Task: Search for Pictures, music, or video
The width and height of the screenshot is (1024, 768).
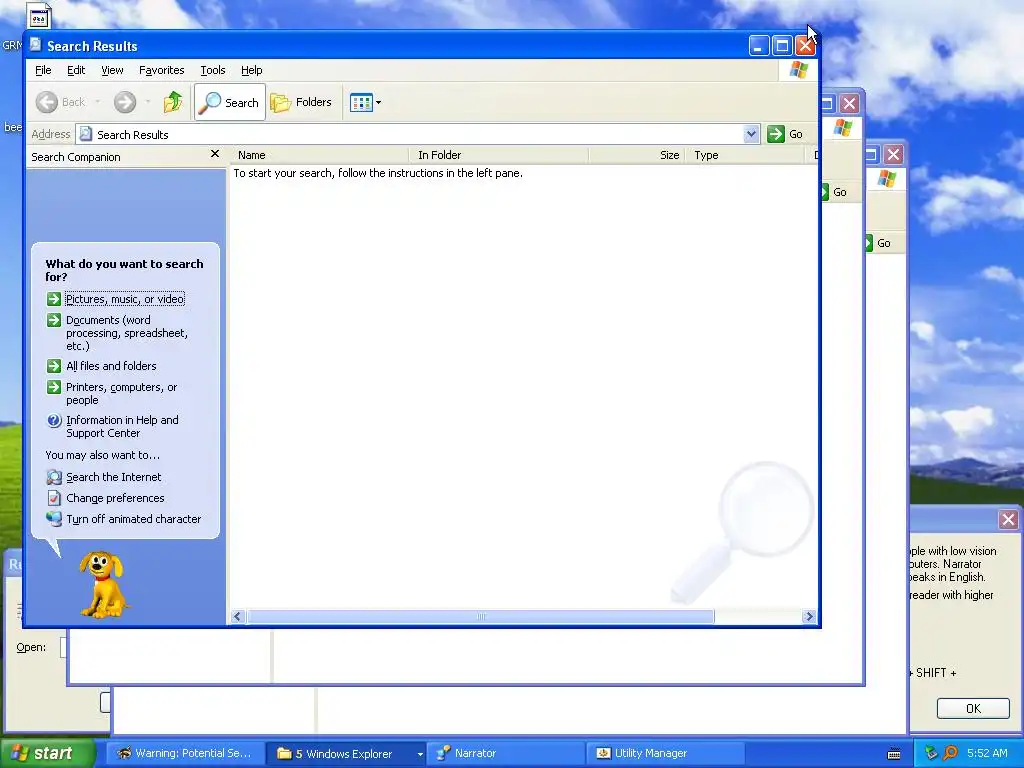Action: [x=125, y=299]
